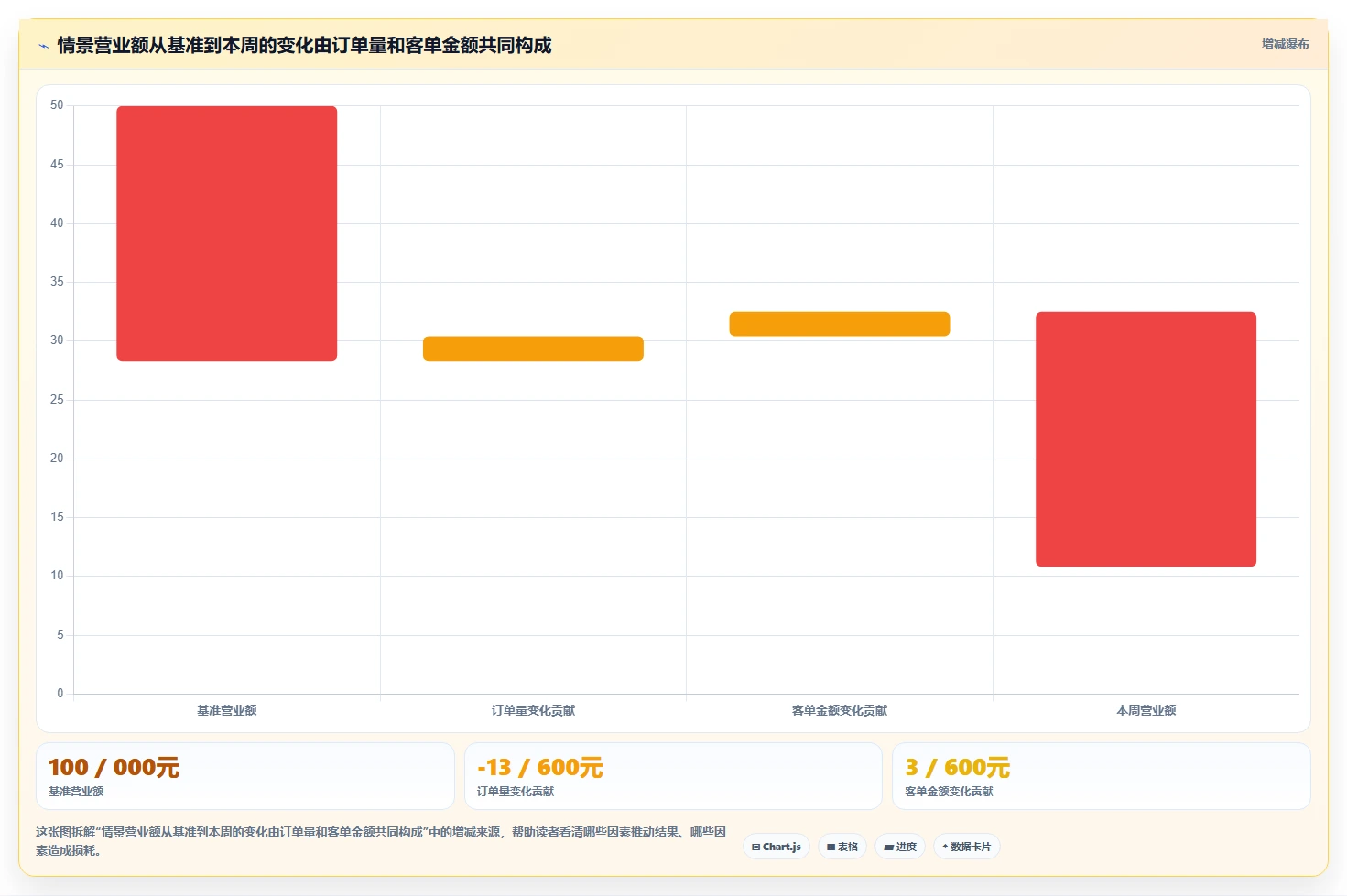Viewport: 1347px width, 896px height.
Task: Click the y-axis value 25
Action: (57, 400)
